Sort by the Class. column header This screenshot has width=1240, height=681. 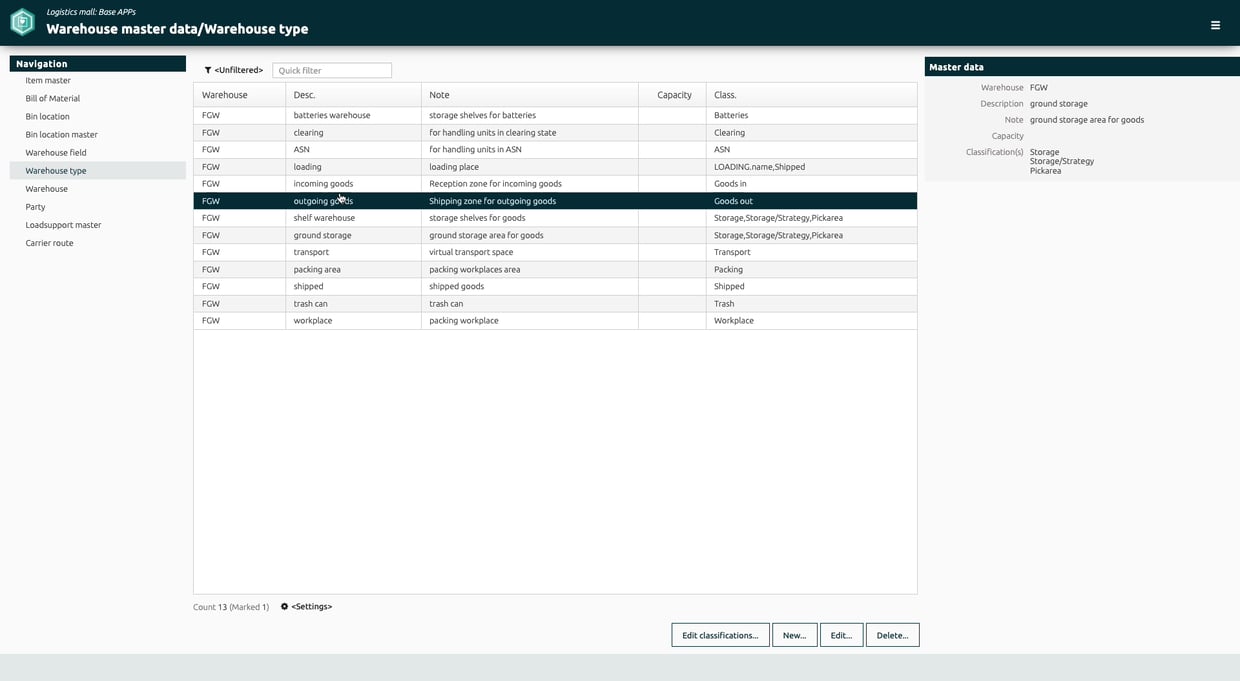[811, 95]
